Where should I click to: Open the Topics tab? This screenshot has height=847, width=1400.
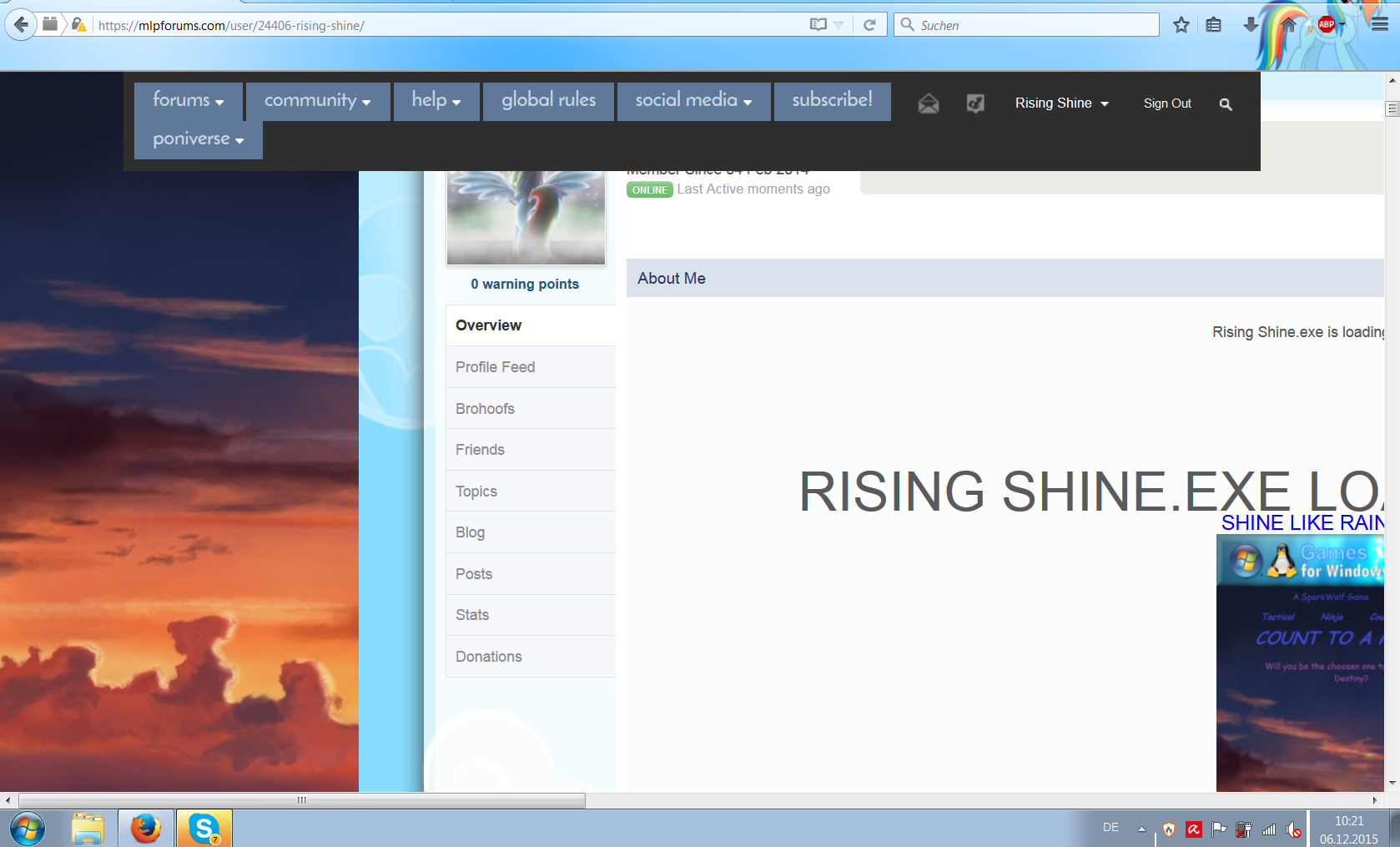pos(531,492)
